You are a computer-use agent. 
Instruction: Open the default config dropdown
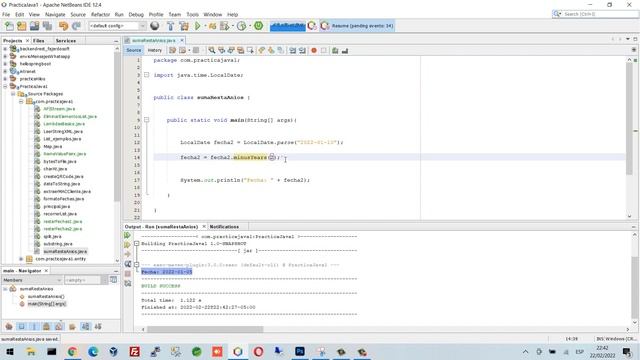click(118, 26)
